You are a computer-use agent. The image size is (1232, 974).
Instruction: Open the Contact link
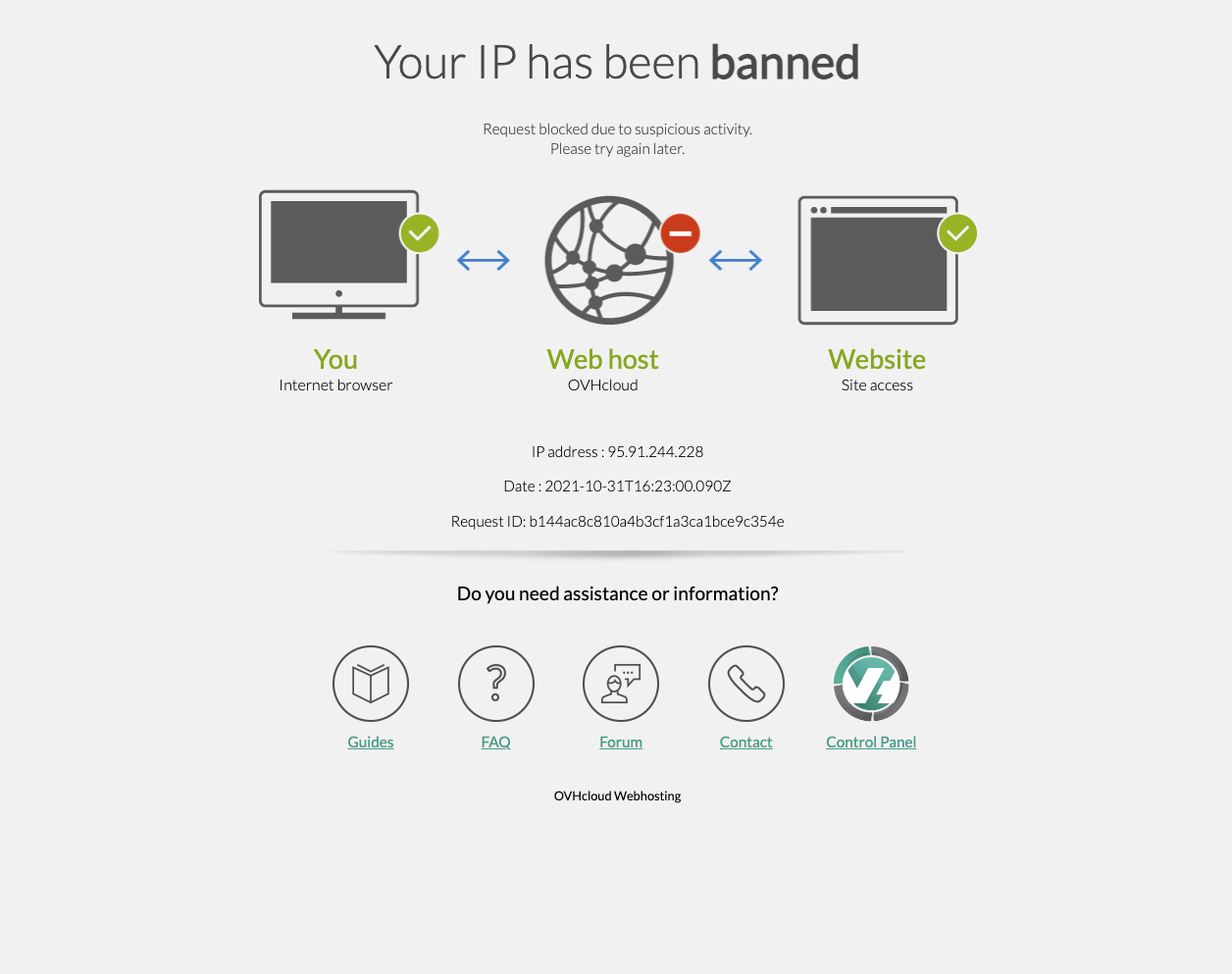(746, 743)
